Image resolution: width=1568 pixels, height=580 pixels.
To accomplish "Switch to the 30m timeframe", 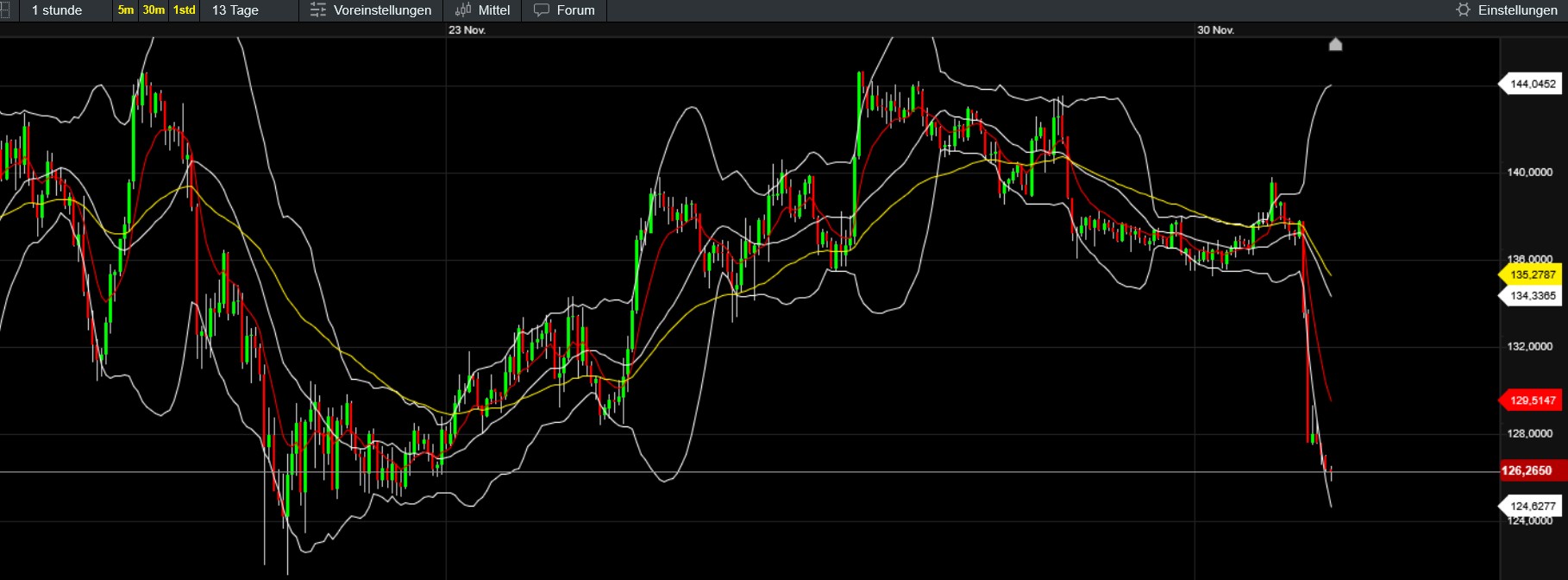I will click(154, 10).
